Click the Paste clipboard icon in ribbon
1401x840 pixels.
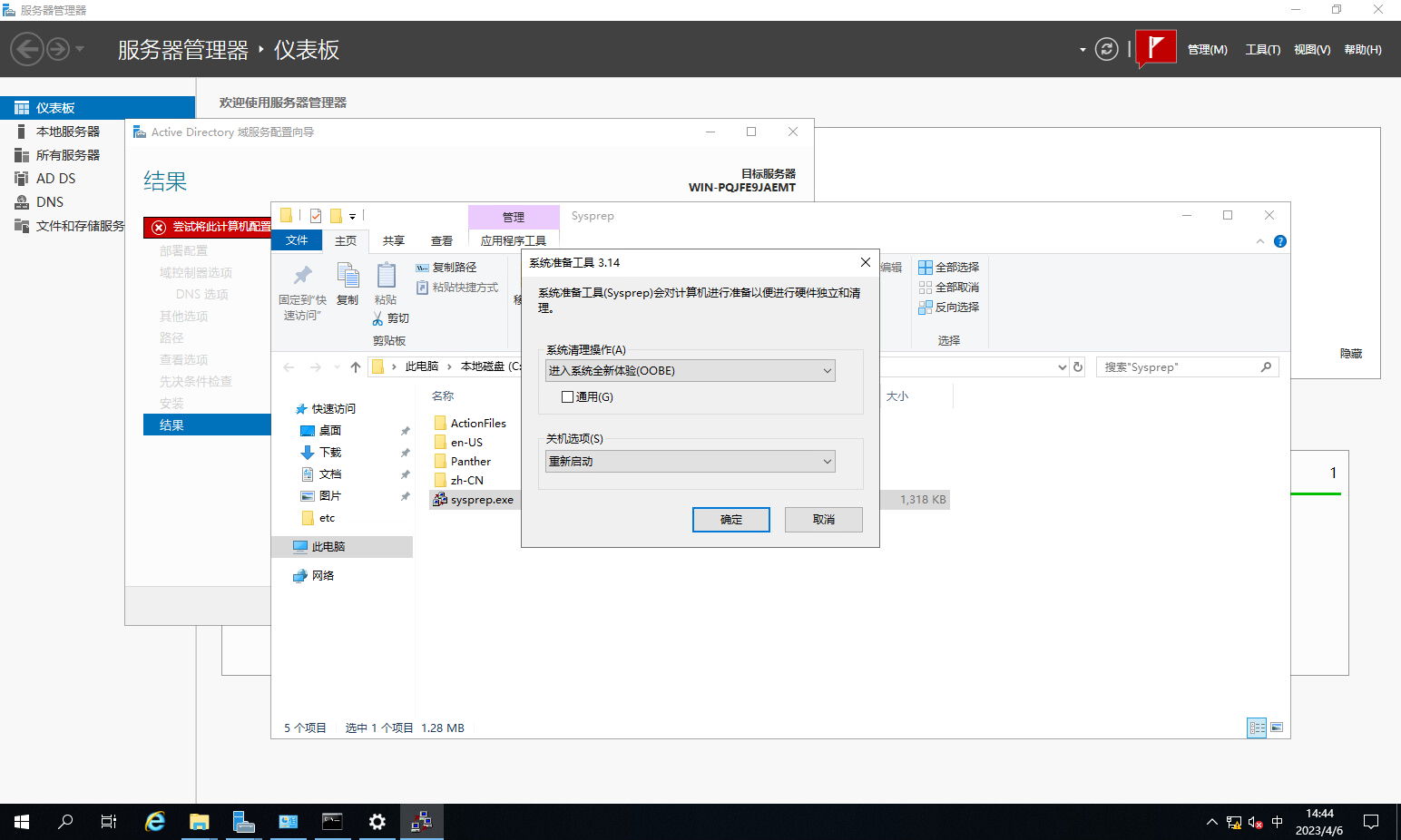[x=386, y=276]
